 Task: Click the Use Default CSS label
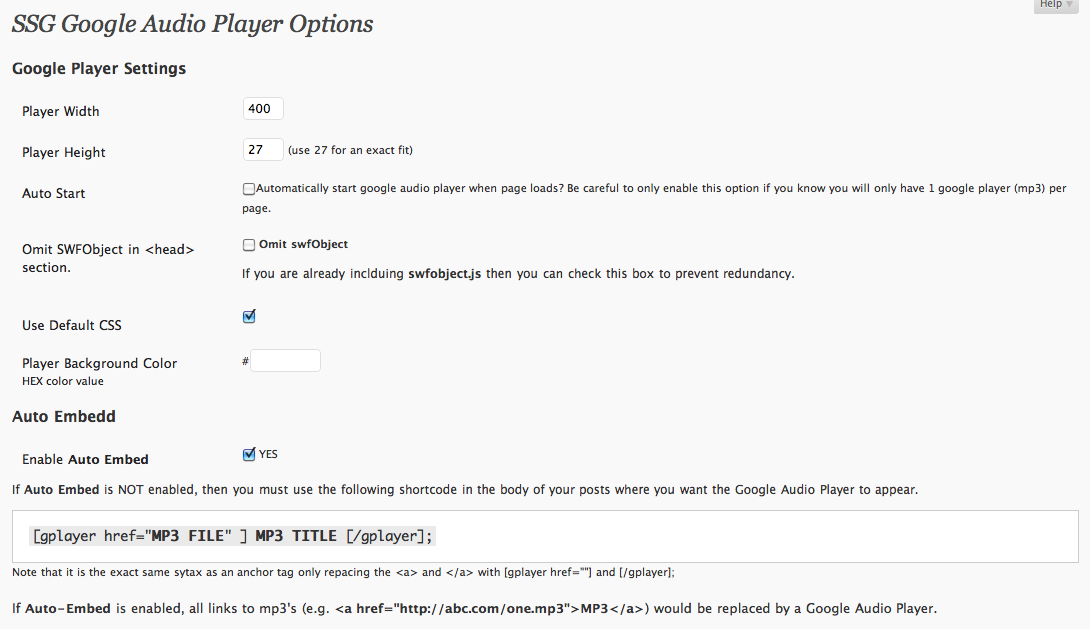(x=72, y=325)
